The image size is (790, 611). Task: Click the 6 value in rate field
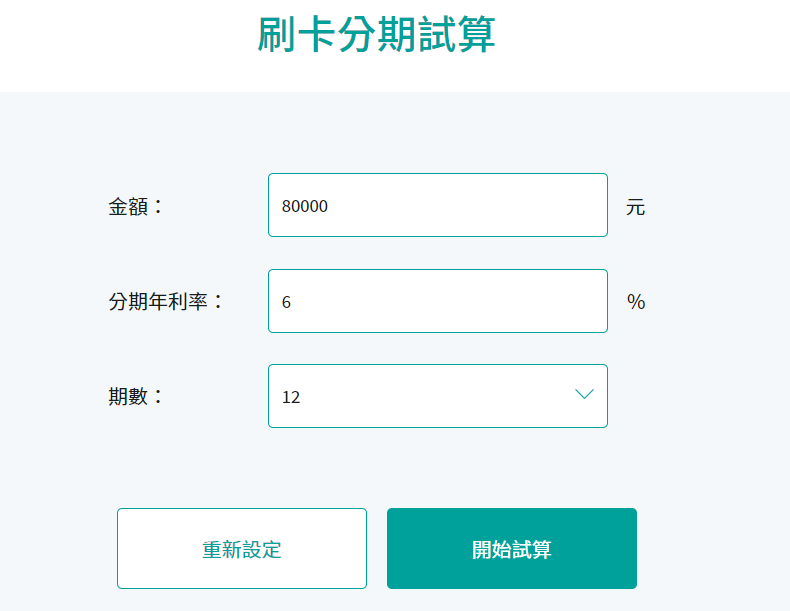[x=286, y=302]
